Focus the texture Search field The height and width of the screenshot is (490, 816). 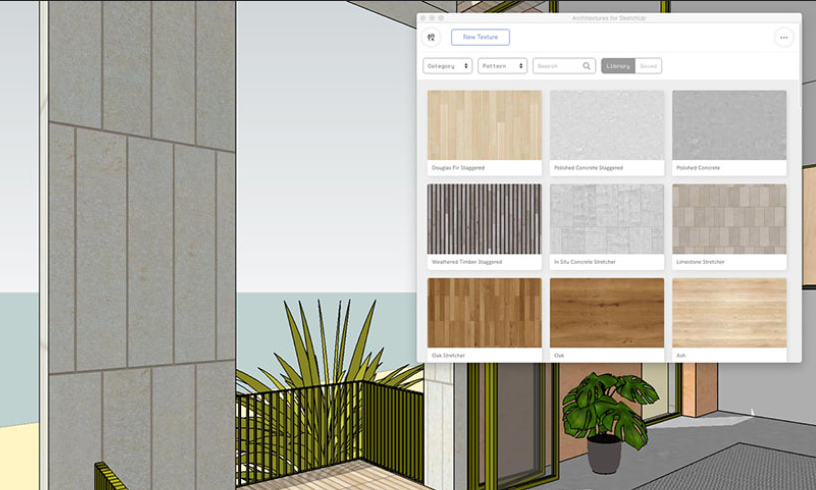click(557, 66)
